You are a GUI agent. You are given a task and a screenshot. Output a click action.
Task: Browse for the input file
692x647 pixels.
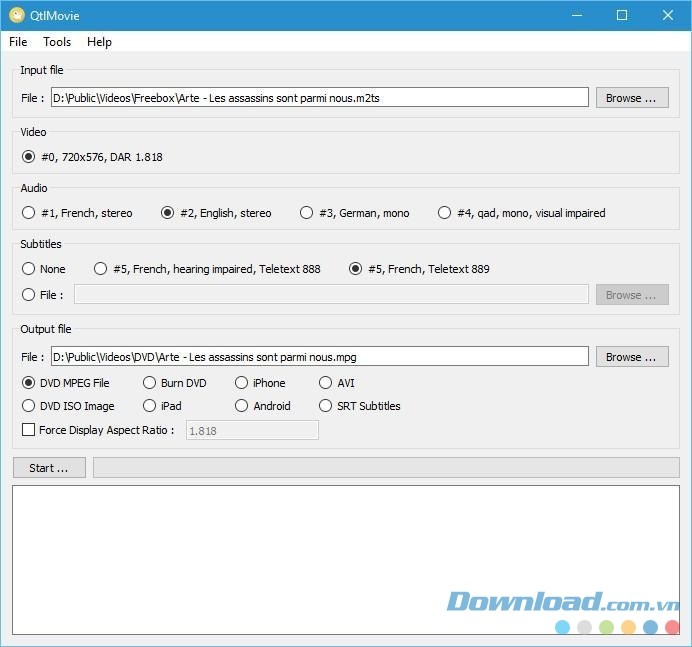632,98
